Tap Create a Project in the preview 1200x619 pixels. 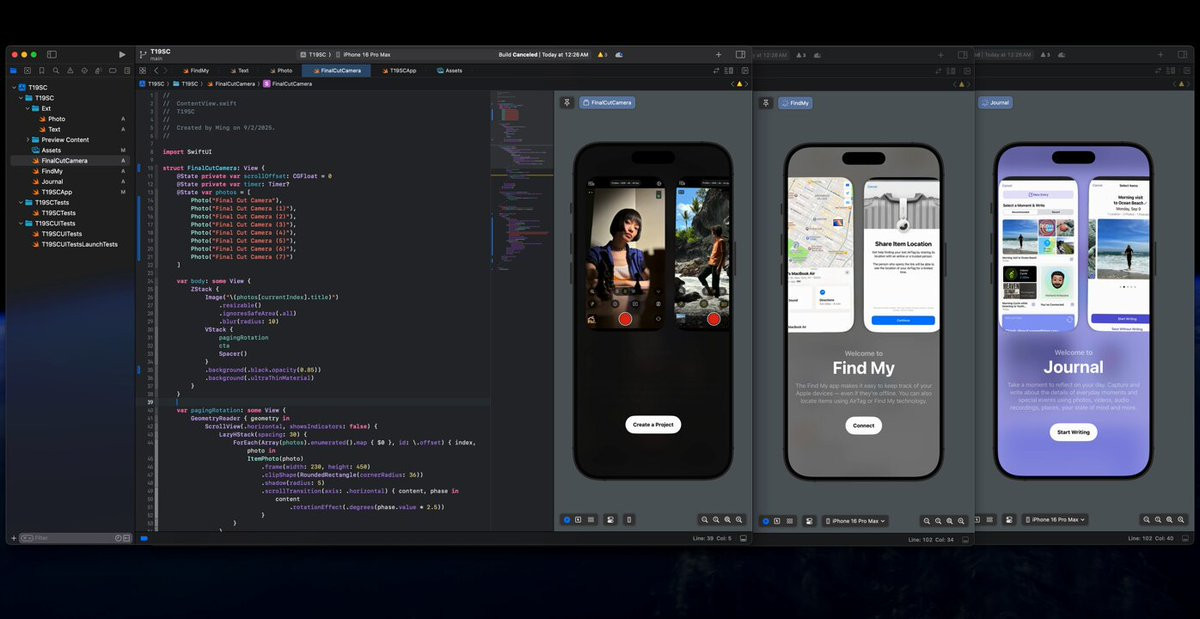click(x=653, y=424)
